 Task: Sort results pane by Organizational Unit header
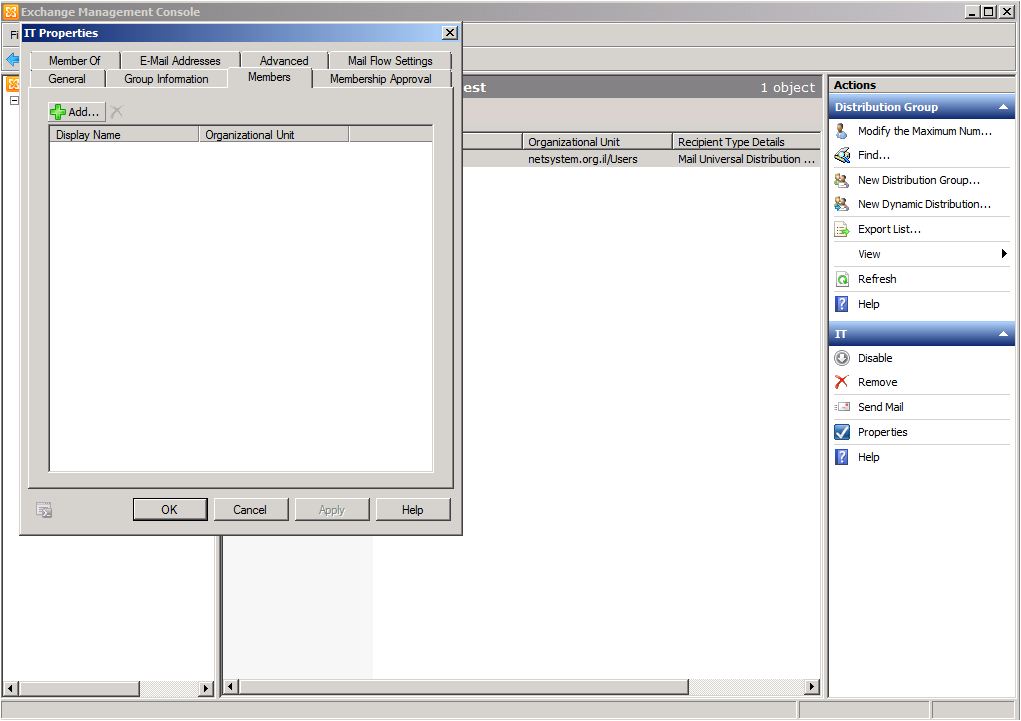point(597,141)
